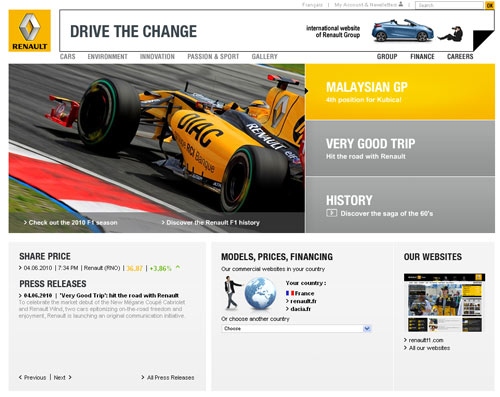Click the All Press Releases link
The width and height of the screenshot is (500, 397).
coord(168,377)
